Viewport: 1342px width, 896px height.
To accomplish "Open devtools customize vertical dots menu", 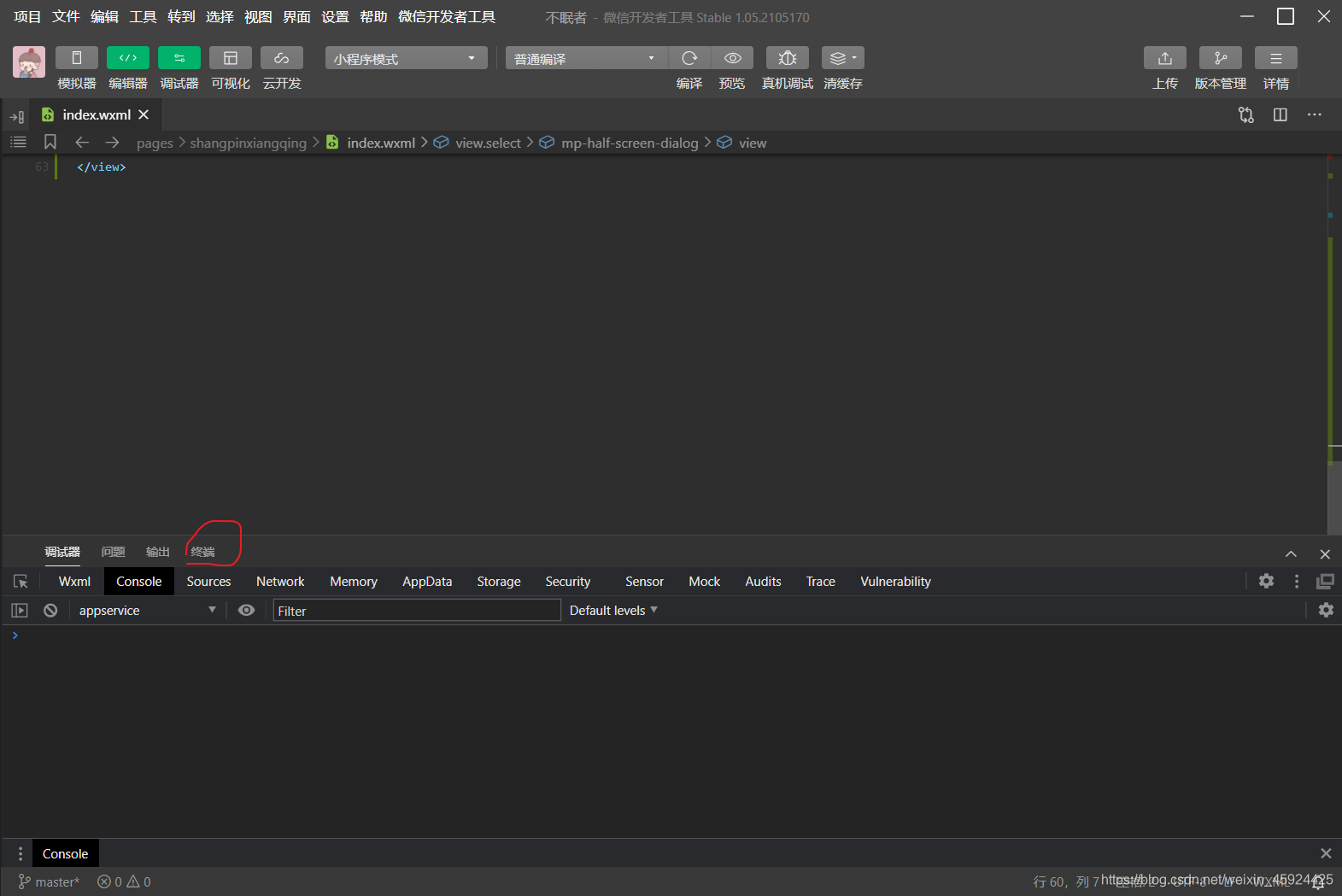I will (1297, 581).
